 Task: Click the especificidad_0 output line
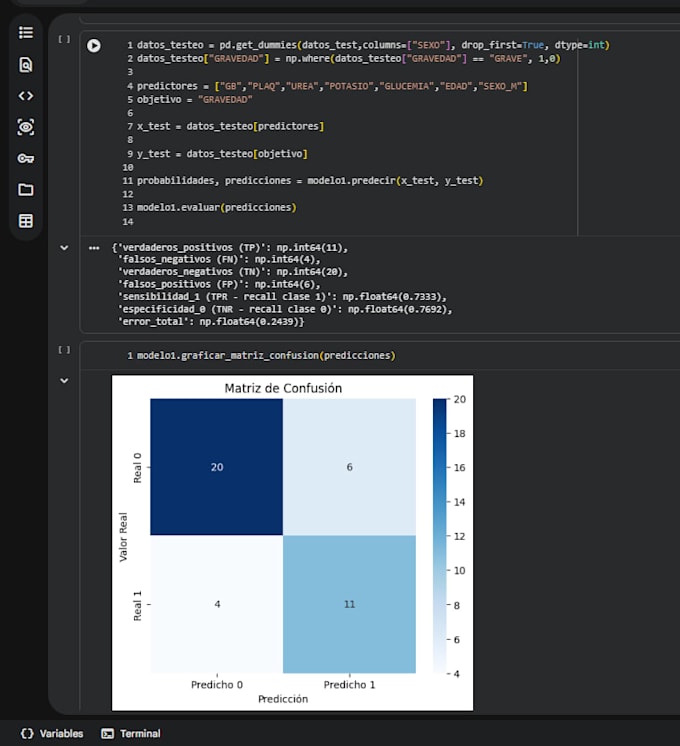pos(285,309)
